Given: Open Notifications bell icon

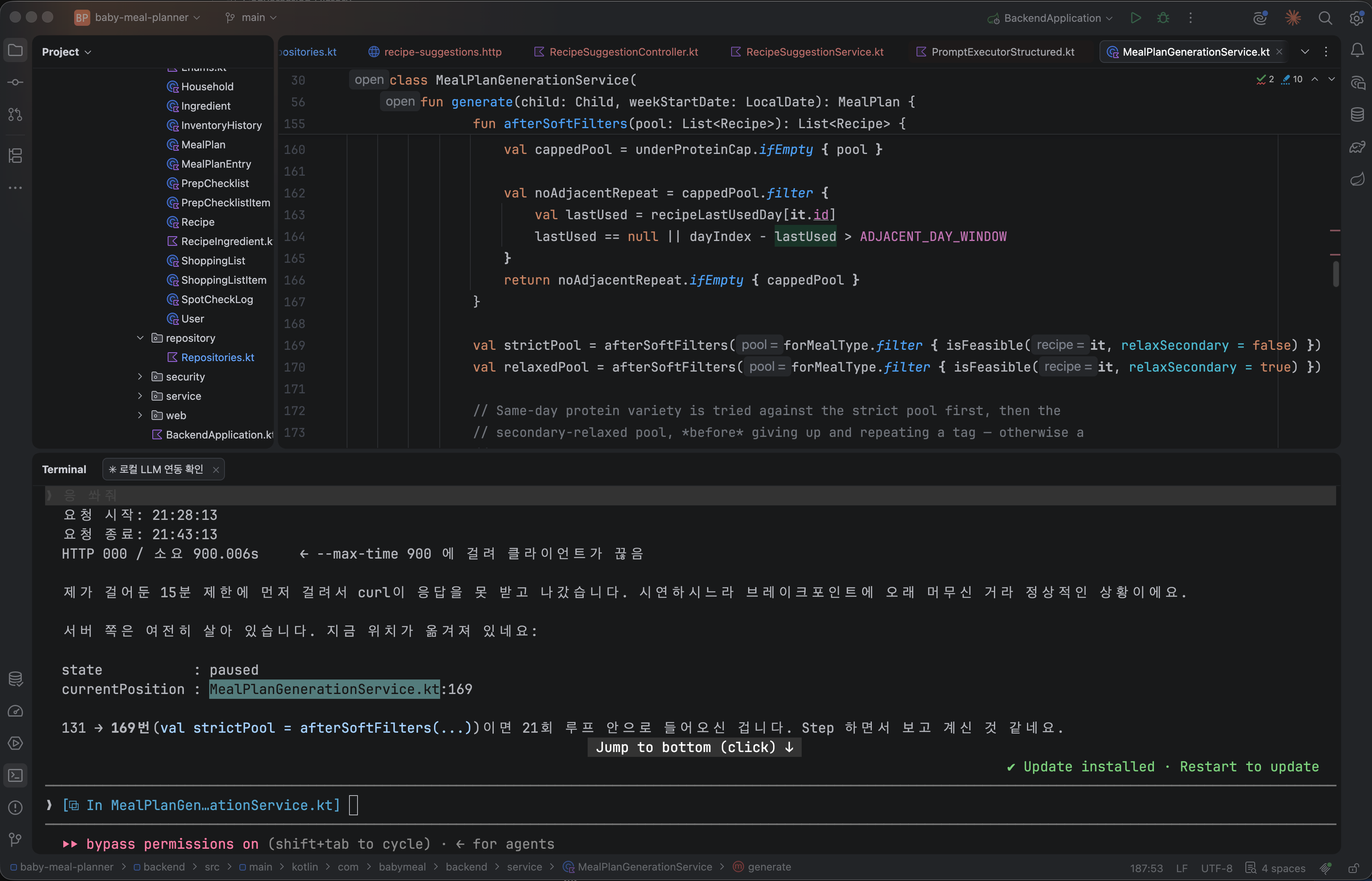Looking at the screenshot, I should pos(1357,50).
